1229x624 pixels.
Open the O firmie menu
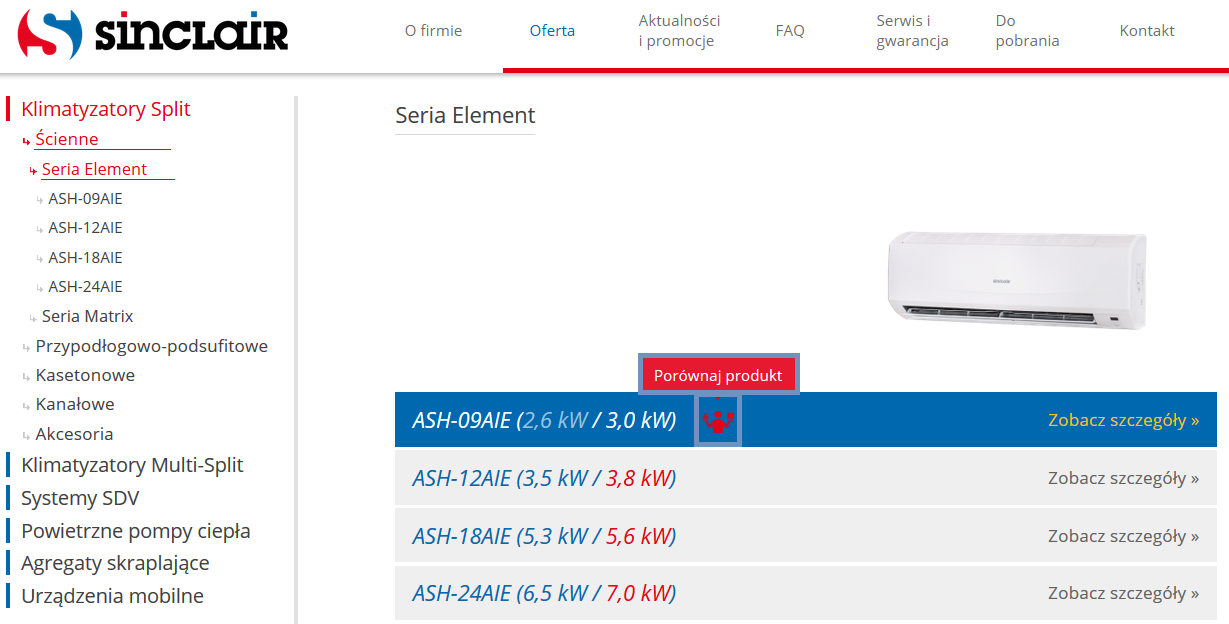(x=433, y=31)
